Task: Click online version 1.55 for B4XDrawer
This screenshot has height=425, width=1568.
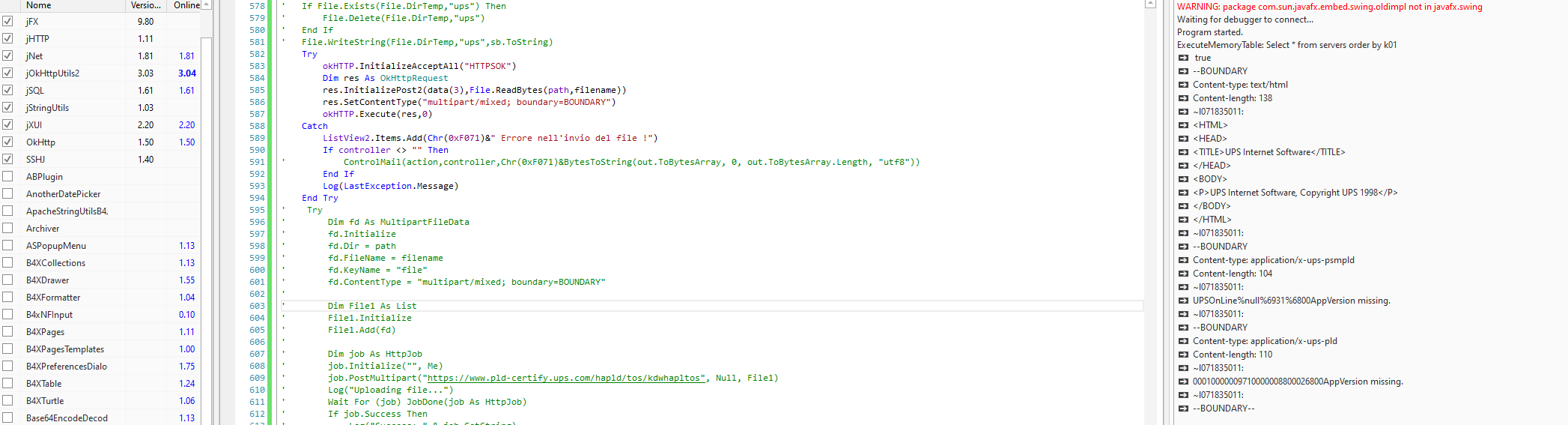Action: (186, 280)
